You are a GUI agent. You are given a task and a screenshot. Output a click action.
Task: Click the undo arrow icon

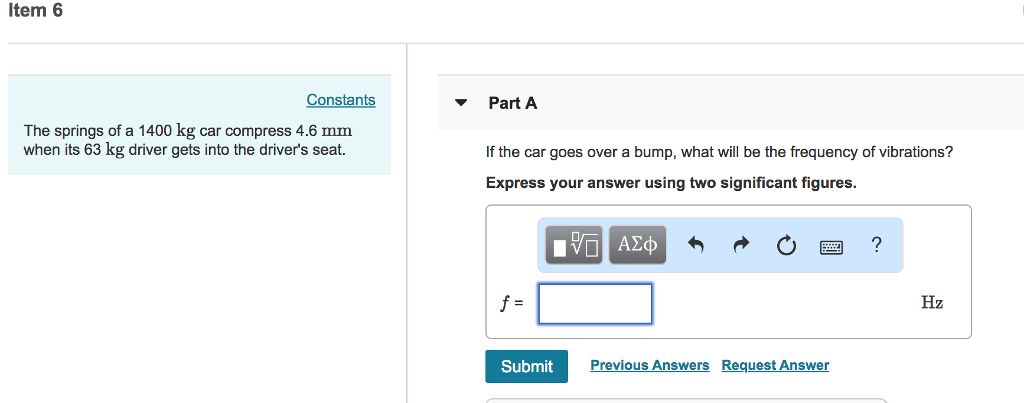pyautogui.click(x=698, y=245)
